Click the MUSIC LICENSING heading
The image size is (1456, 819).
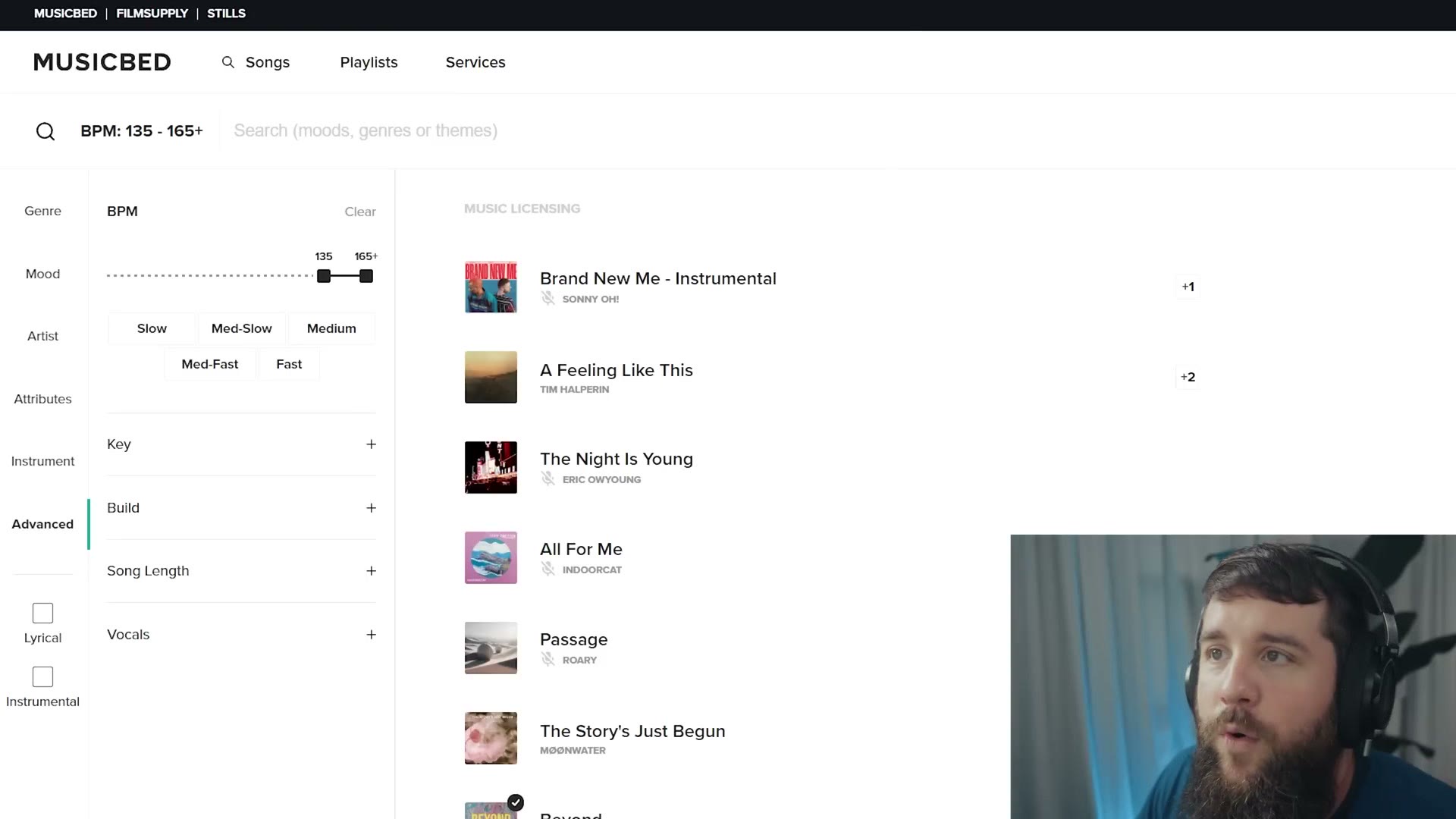click(522, 209)
